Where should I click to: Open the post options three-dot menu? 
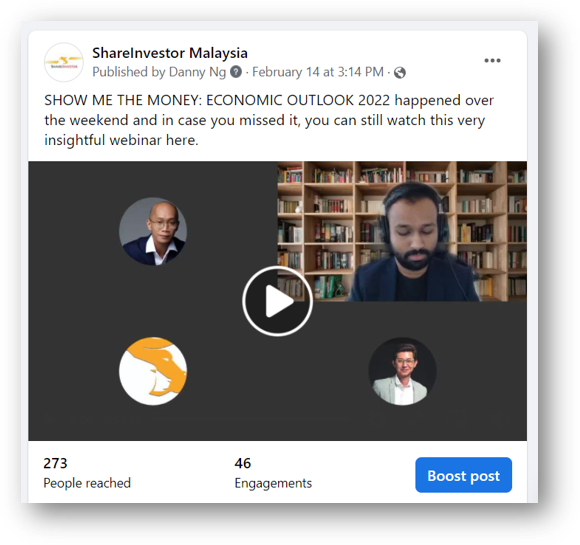(492, 61)
